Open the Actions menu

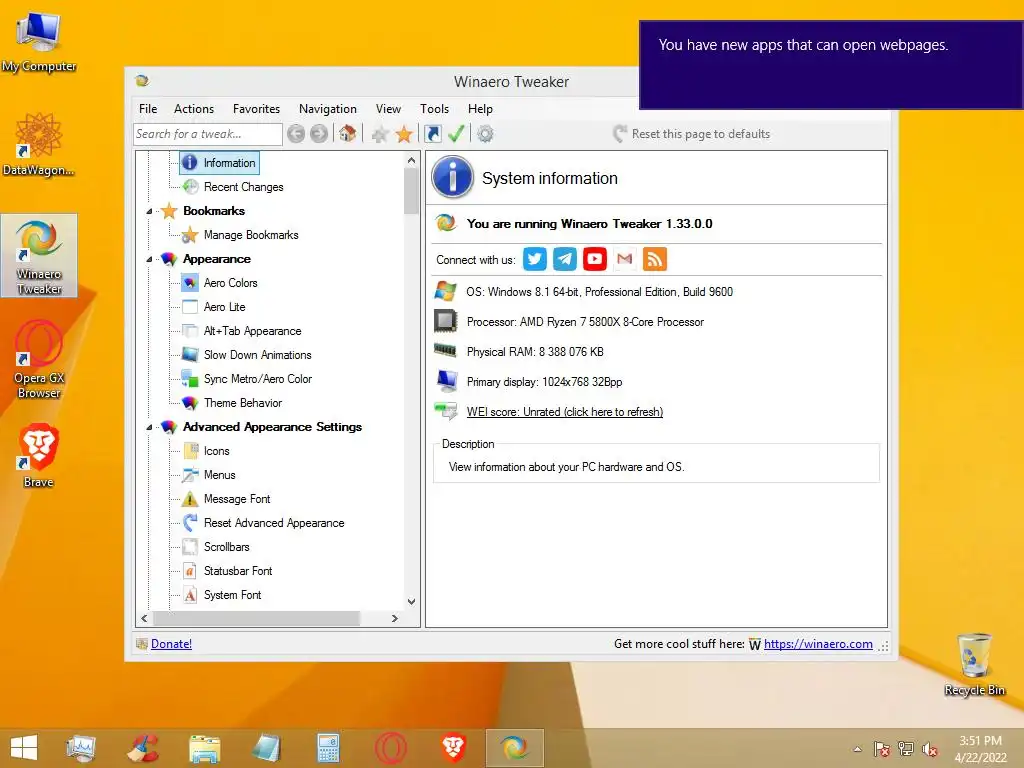[x=194, y=109]
